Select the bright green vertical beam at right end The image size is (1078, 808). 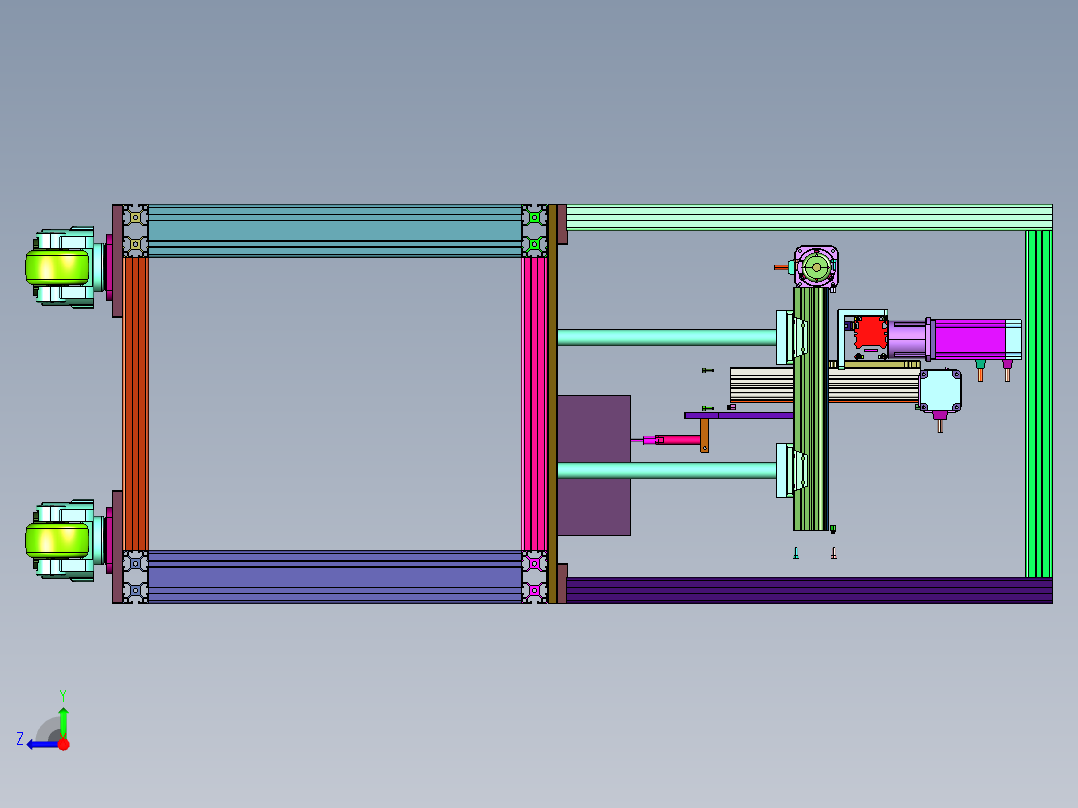coord(1038,404)
